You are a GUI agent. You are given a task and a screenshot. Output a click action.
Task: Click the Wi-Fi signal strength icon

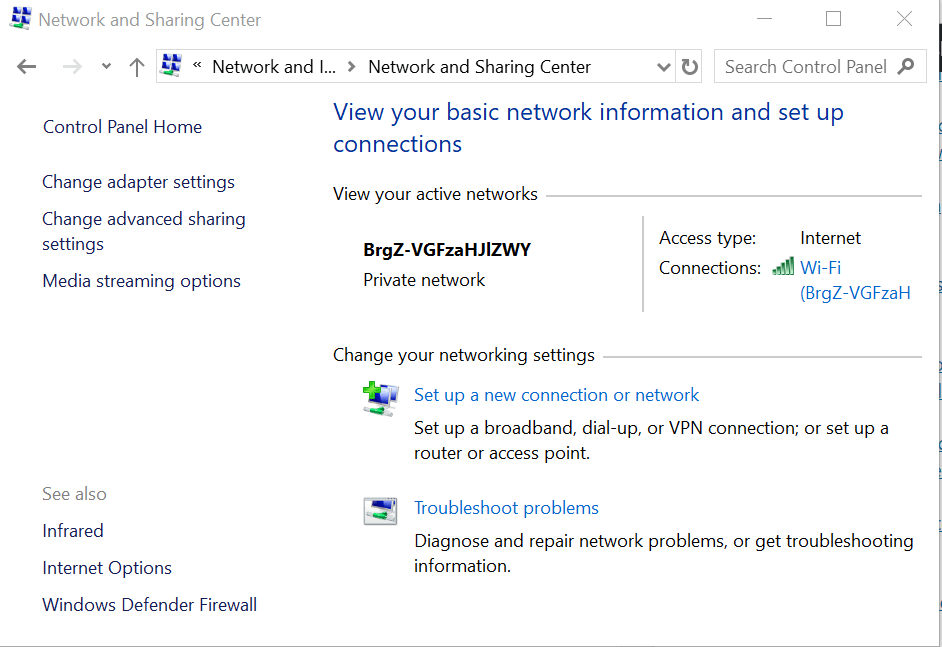pos(783,268)
